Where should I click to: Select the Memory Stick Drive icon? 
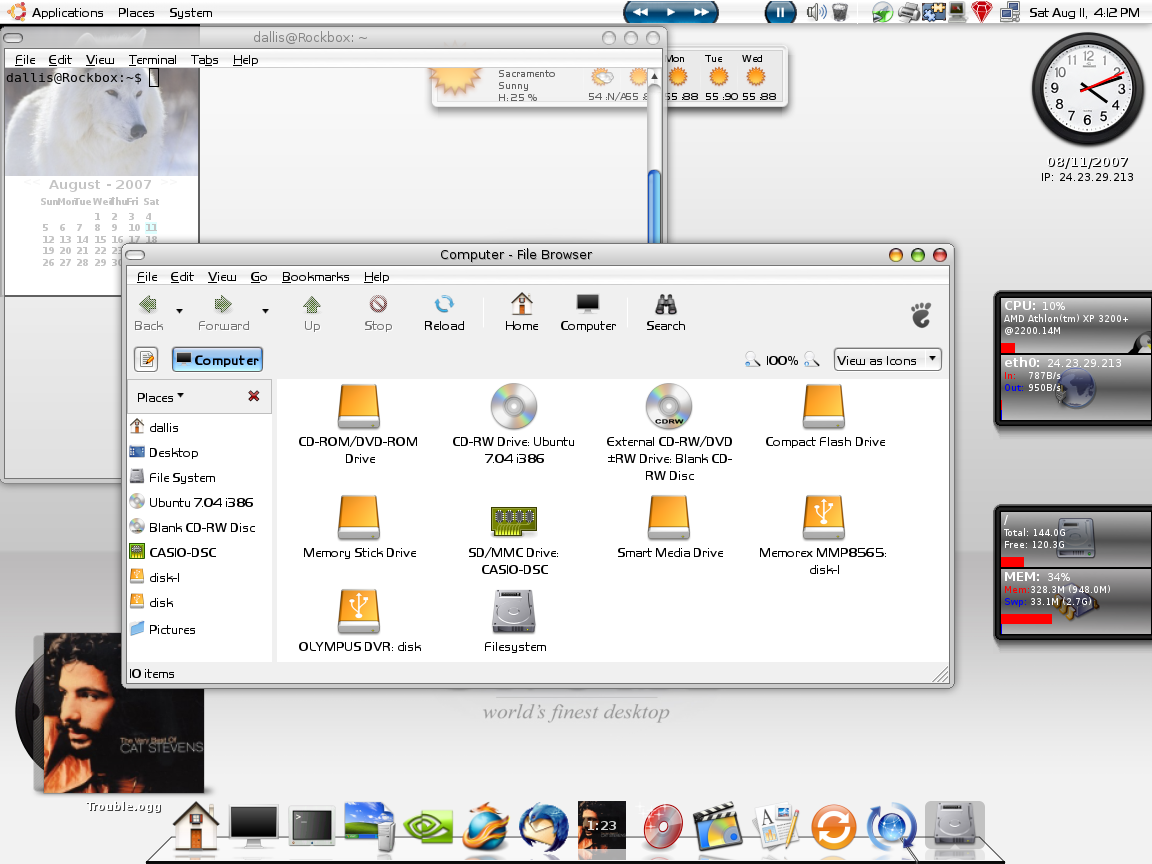coord(359,518)
